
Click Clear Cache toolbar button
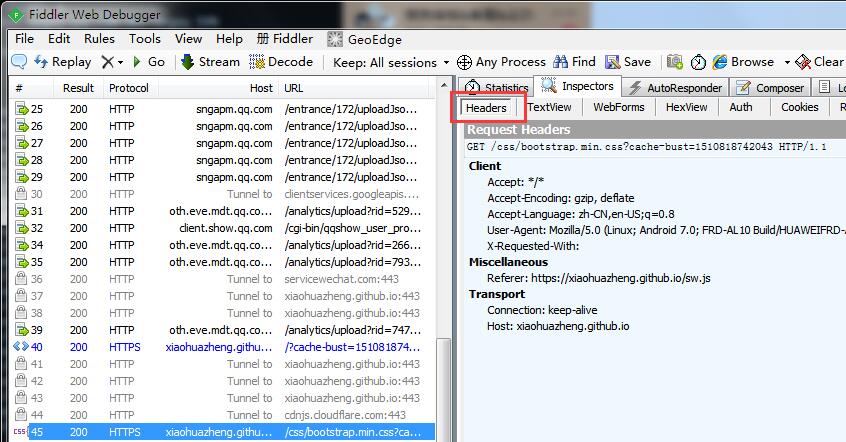coord(820,62)
